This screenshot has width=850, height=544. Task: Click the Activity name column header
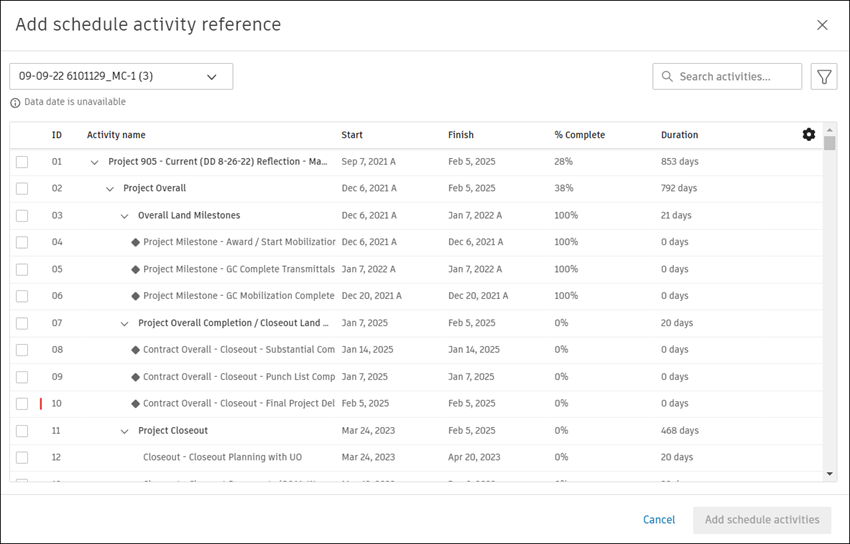pos(116,135)
